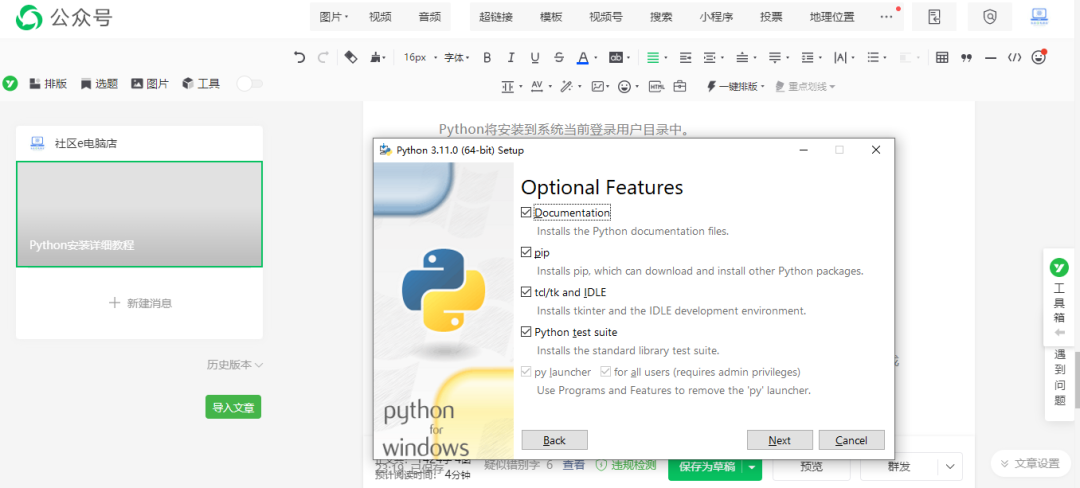The width and height of the screenshot is (1080, 488).
Task: Click the shield security icon at top right
Action: tap(990, 17)
